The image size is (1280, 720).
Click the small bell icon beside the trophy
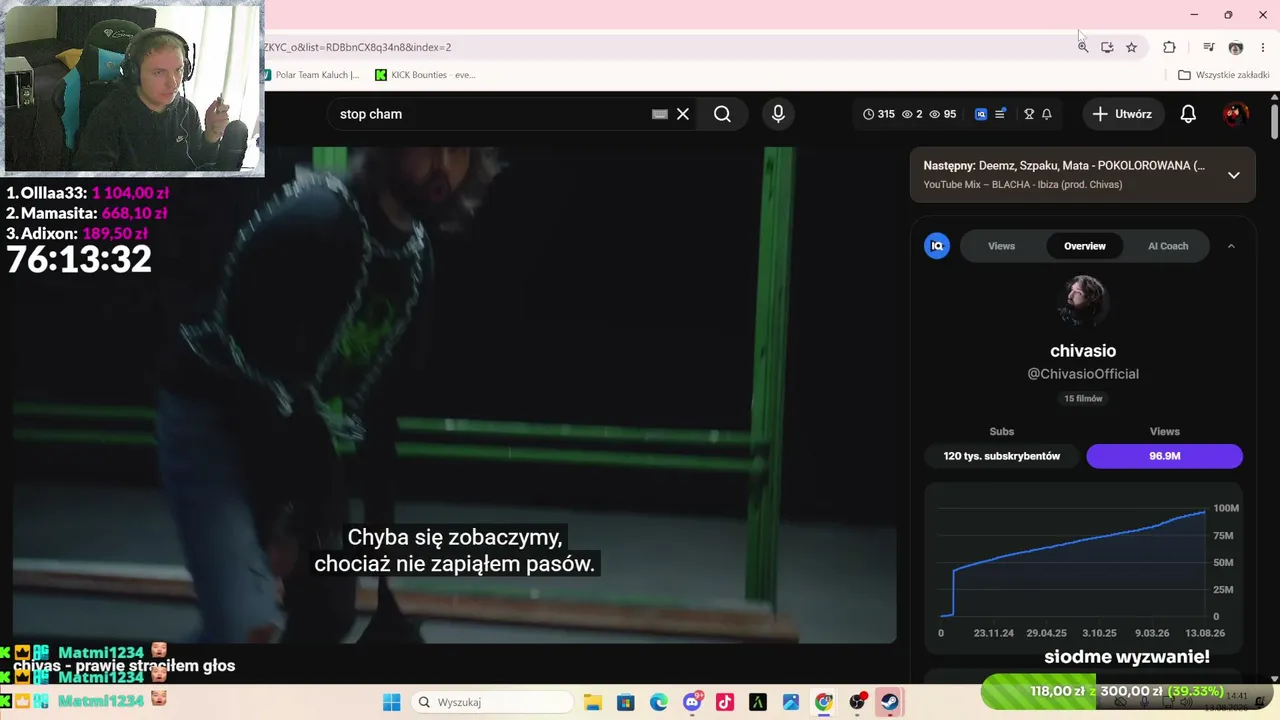(x=1047, y=114)
